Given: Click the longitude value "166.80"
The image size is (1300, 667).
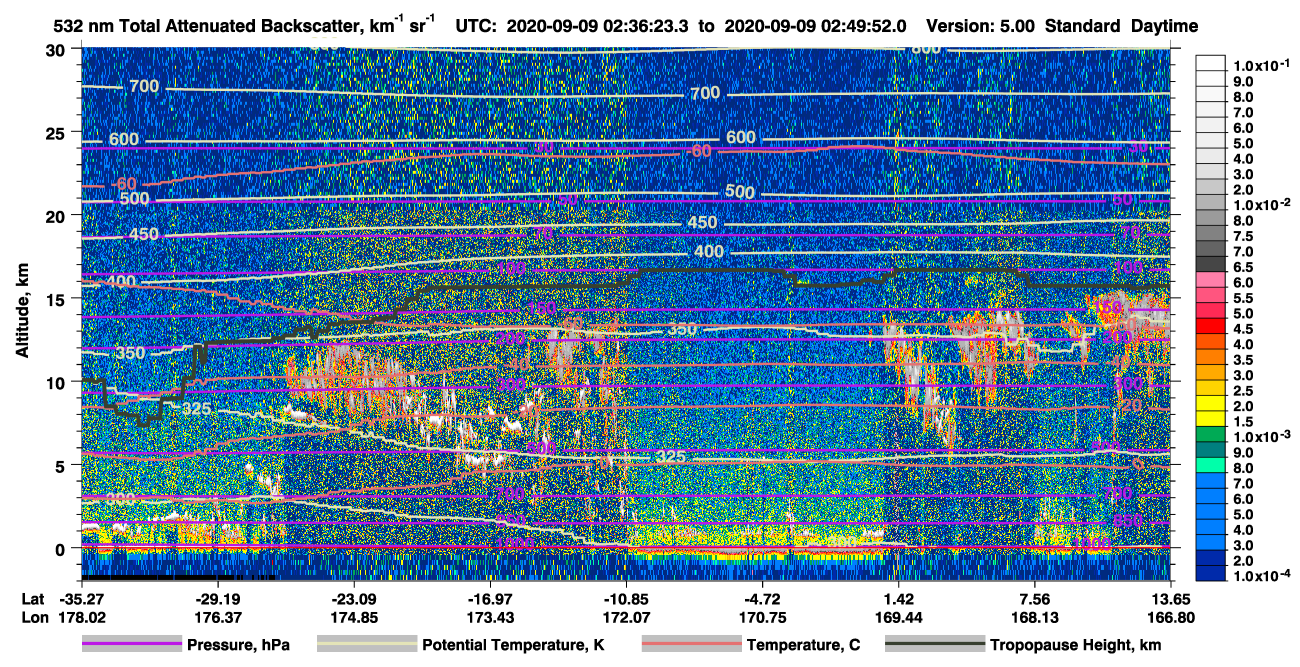Looking at the screenshot, I should click(1171, 617).
